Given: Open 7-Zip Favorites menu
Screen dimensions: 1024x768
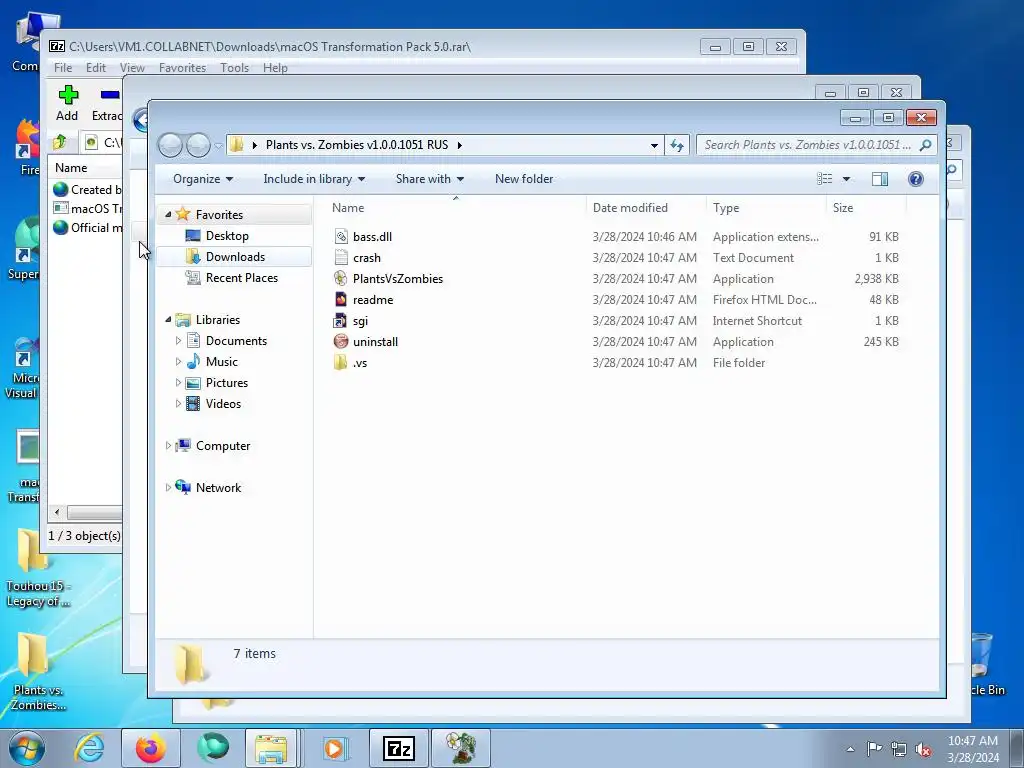Looking at the screenshot, I should coord(182,68).
